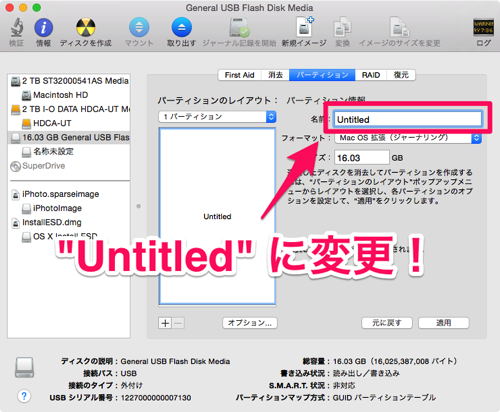
Task: Open the partition layout dropdown
Action: click(217, 117)
